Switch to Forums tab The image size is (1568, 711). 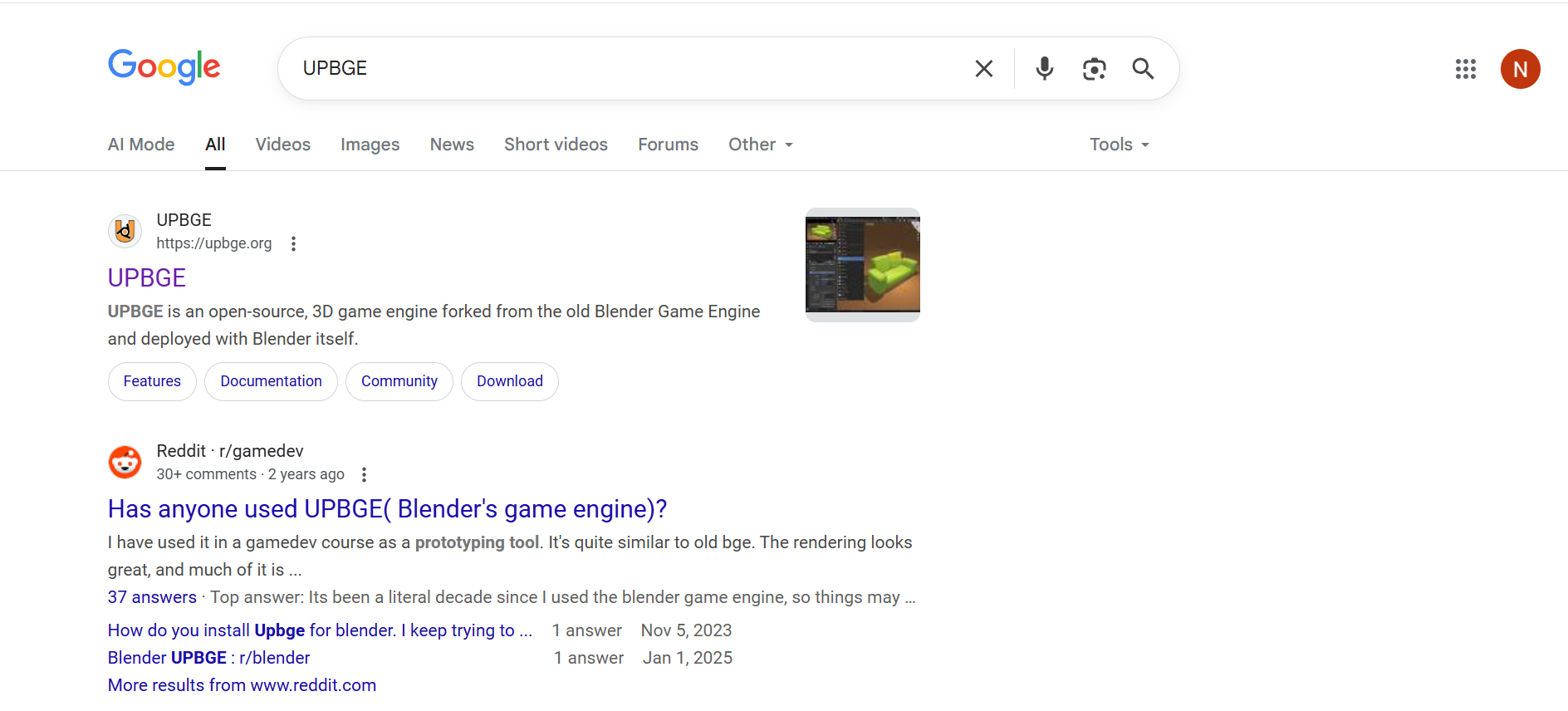coord(668,145)
